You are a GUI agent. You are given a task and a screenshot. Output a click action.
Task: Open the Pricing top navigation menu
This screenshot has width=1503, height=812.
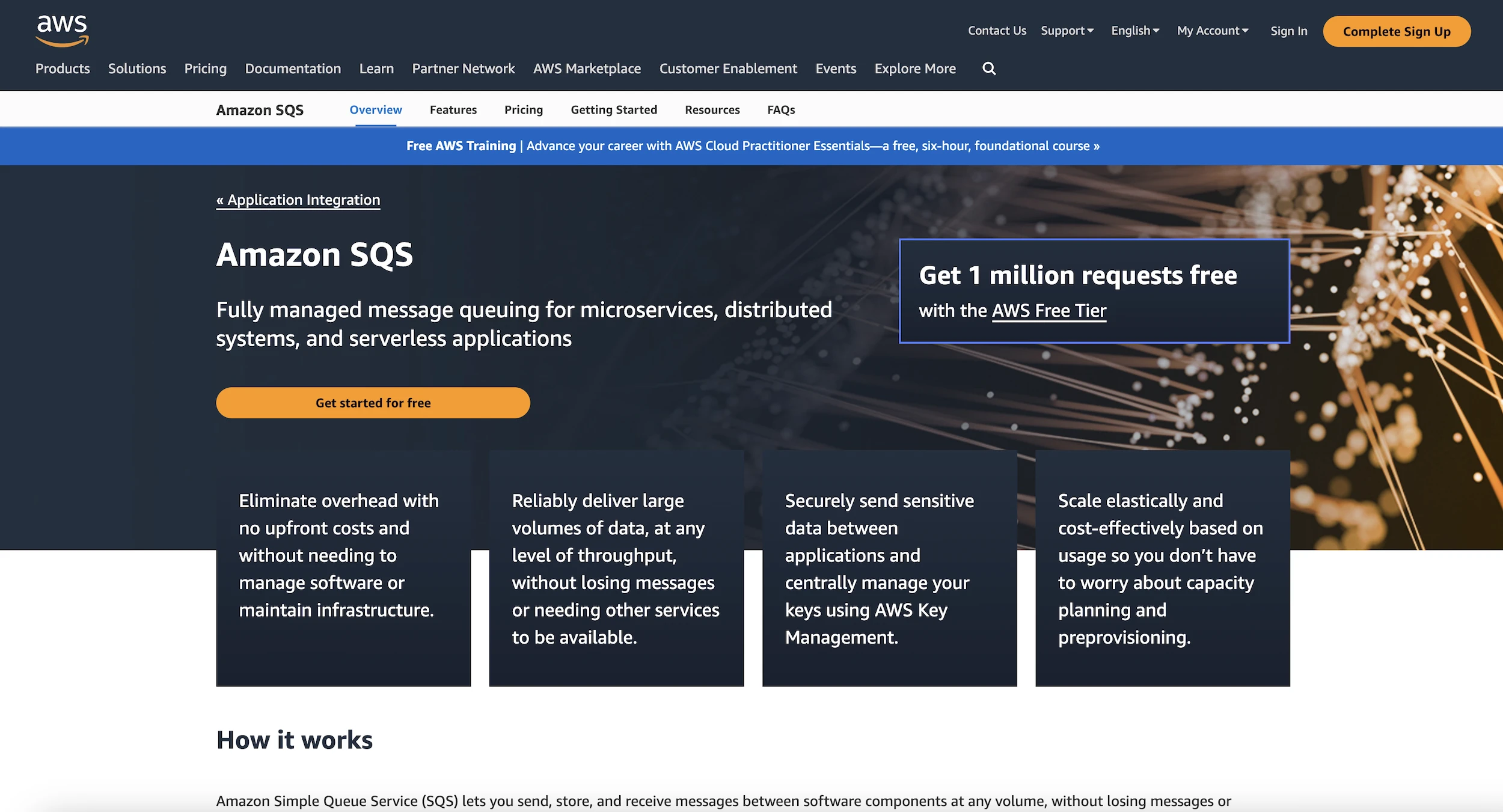tap(206, 69)
